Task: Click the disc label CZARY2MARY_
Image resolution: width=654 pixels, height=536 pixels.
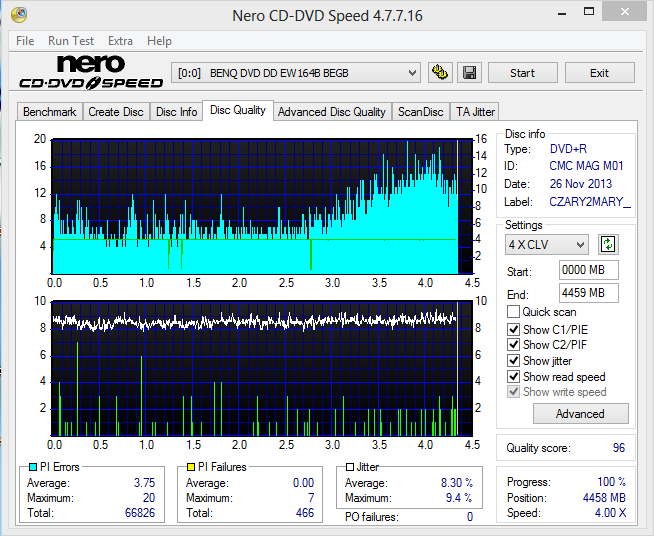Action: click(x=590, y=202)
